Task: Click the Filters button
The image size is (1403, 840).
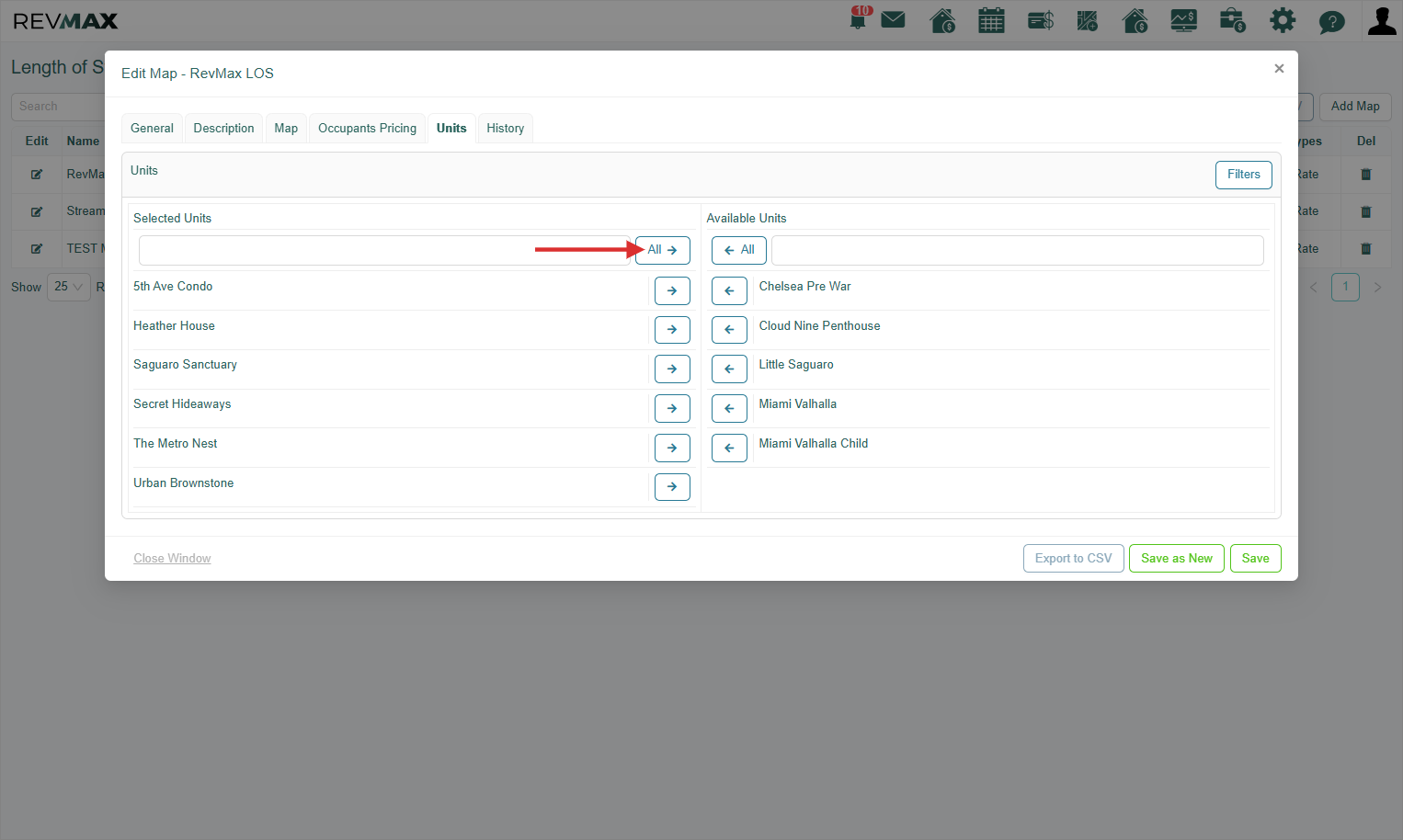Action: point(1244,175)
